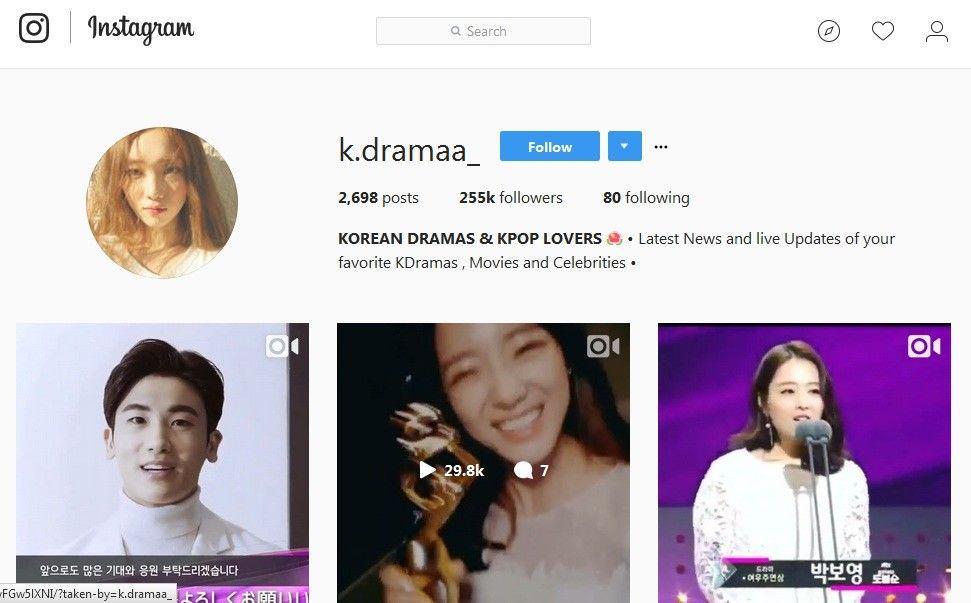Viewport: 971px width, 603px height.
Task: Open the activity heart icon
Action: [x=882, y=31]
